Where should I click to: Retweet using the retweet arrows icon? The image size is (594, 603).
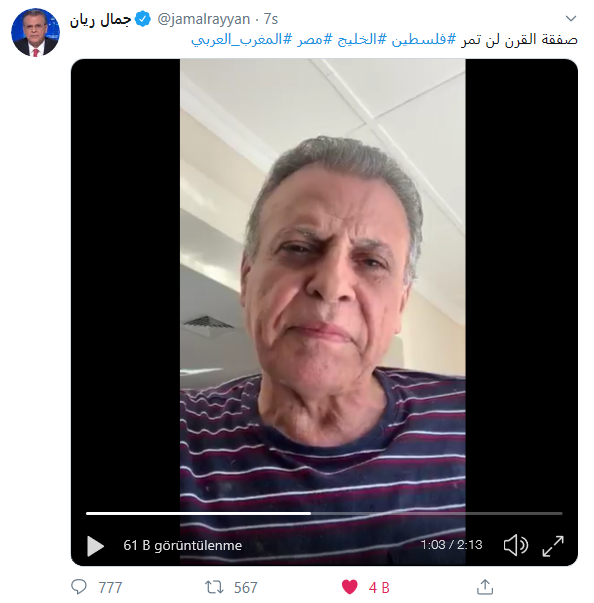214,587
